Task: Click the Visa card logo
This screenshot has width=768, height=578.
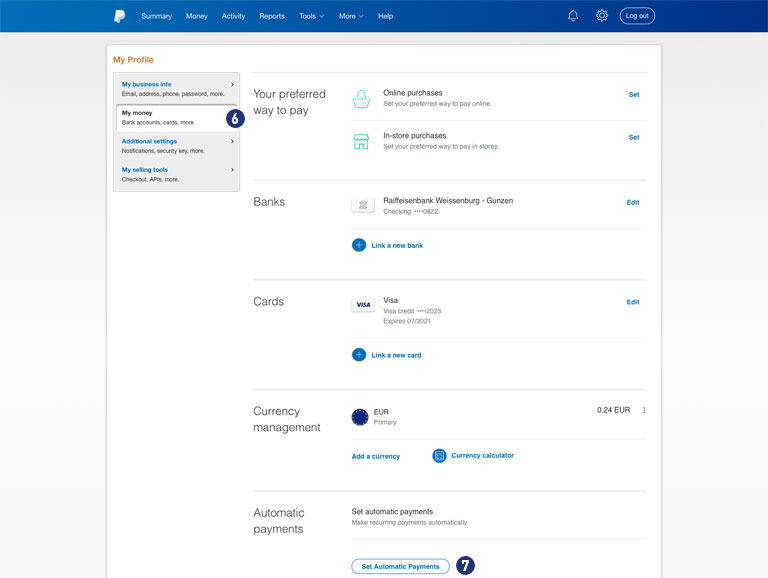Action: pos(363,305)
